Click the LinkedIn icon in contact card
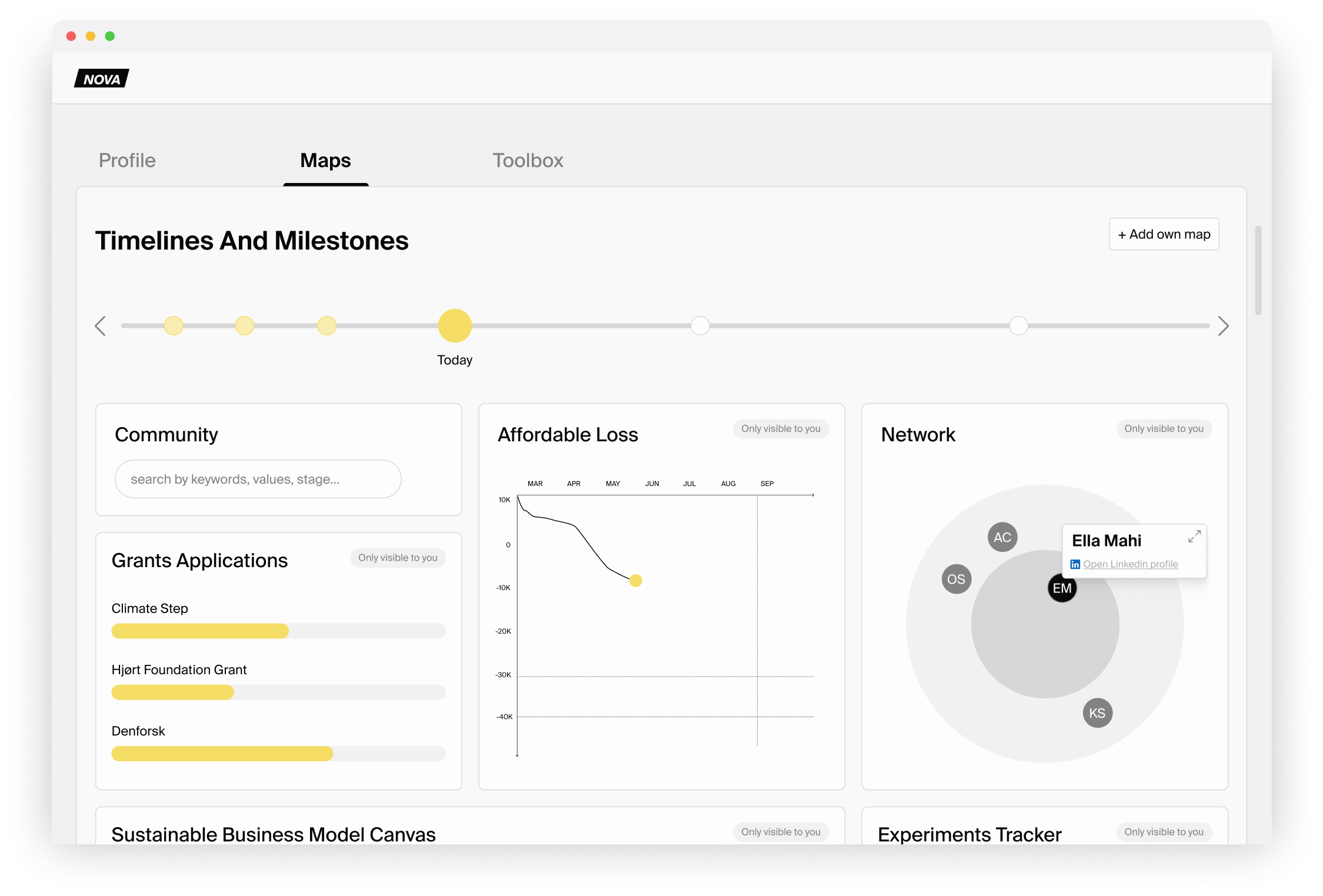1323x896 pixels. pyautogui.click(x=1075, y=564)
